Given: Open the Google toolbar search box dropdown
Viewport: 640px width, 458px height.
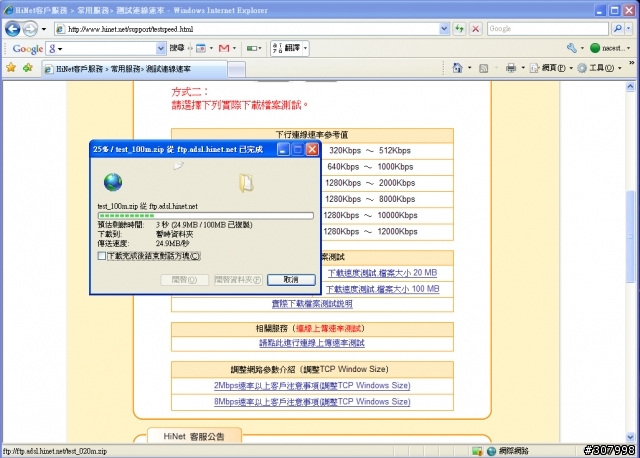Looking at the screenshot, I should (160, 49).
